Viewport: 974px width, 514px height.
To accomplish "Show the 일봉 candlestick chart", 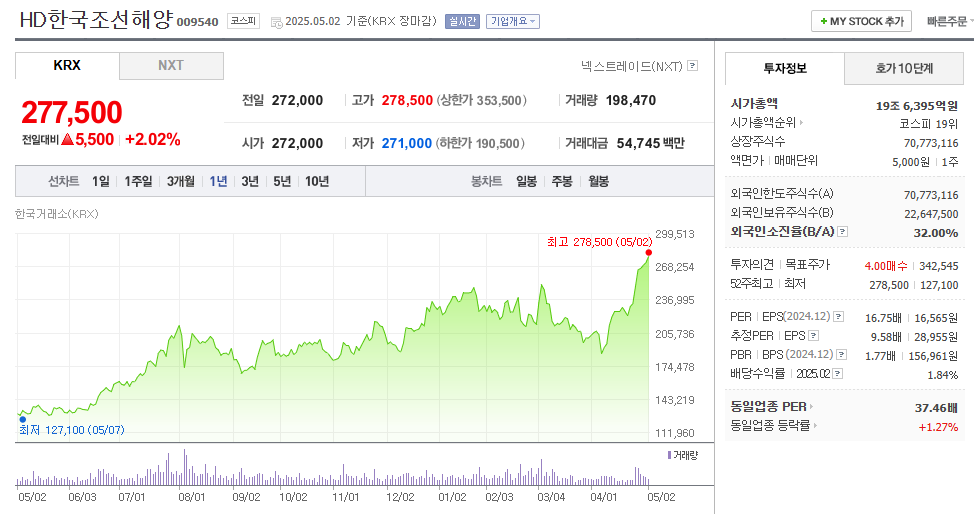I will click(x=526, y=181).
